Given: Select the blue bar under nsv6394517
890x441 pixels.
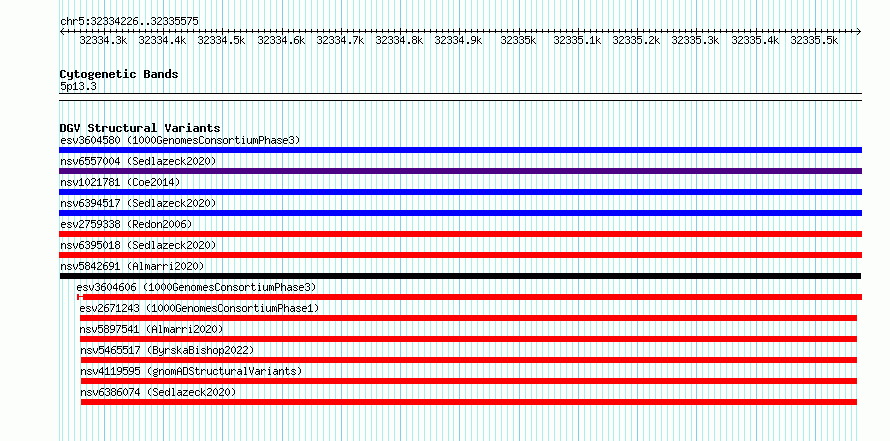Looking at the screenshot, I should (x=460, y=213).
